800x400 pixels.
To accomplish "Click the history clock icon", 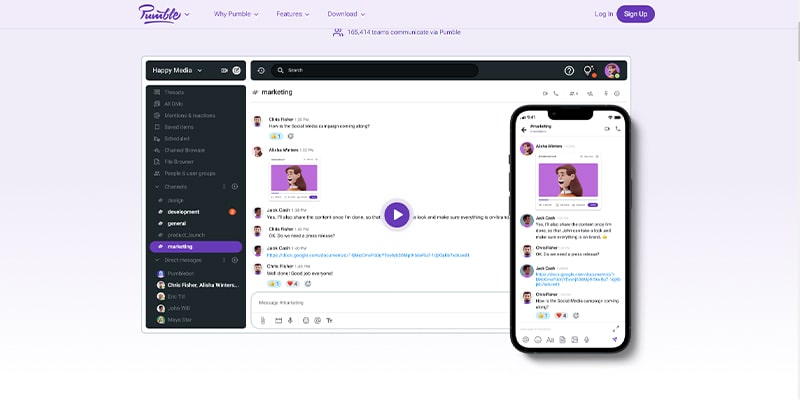I will tap(261, 70).
